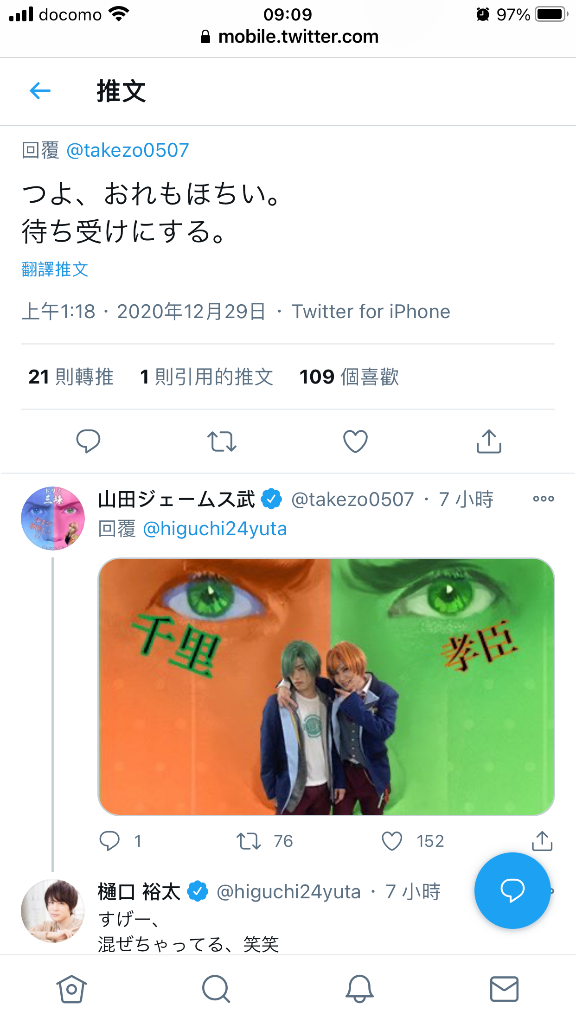576x1024 pixels.
Task: Open the orange and green eyes image
Action: 326,686
